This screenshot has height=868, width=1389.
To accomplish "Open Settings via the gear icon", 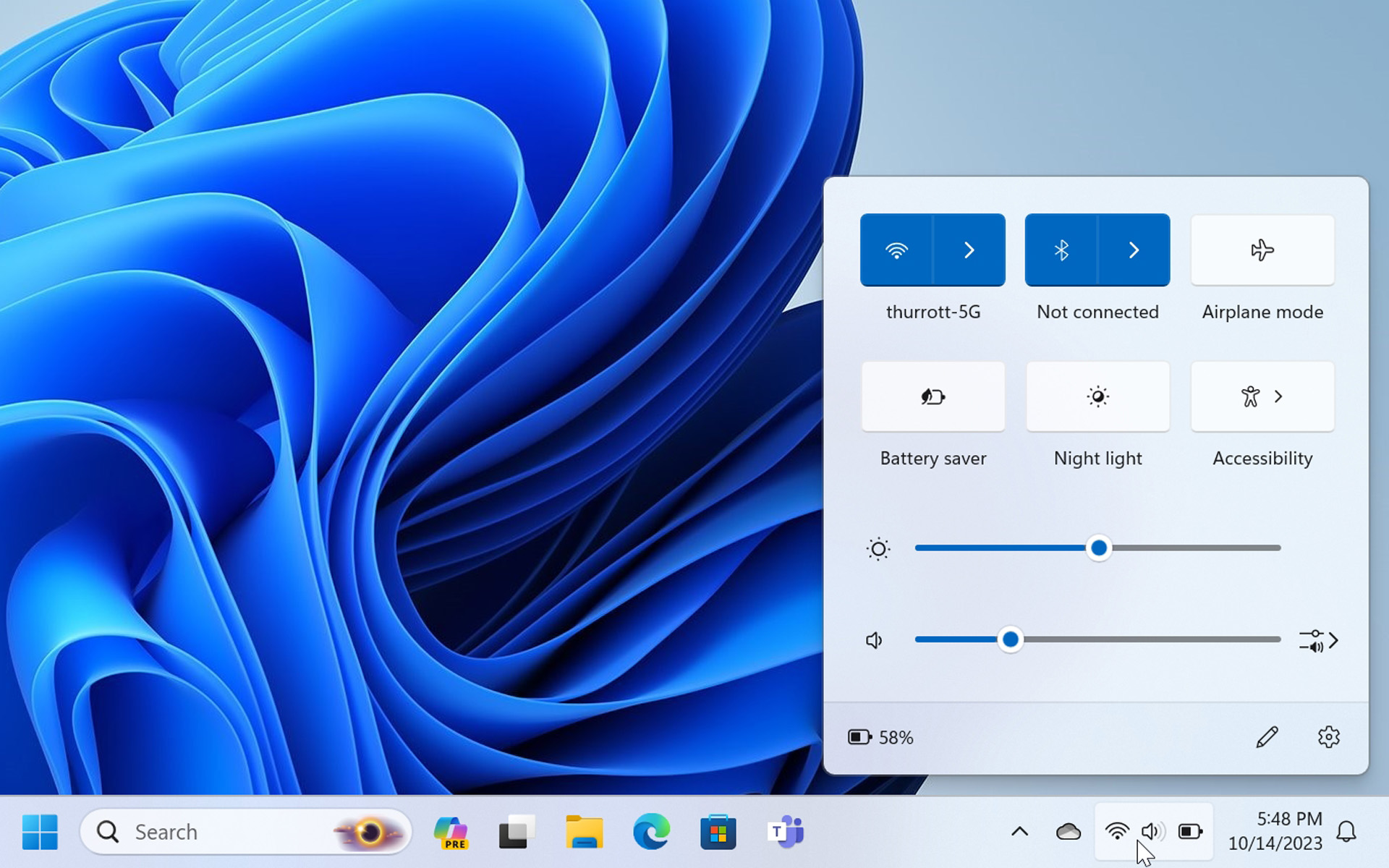I will pyautogui.click(x=1328, y=737).
